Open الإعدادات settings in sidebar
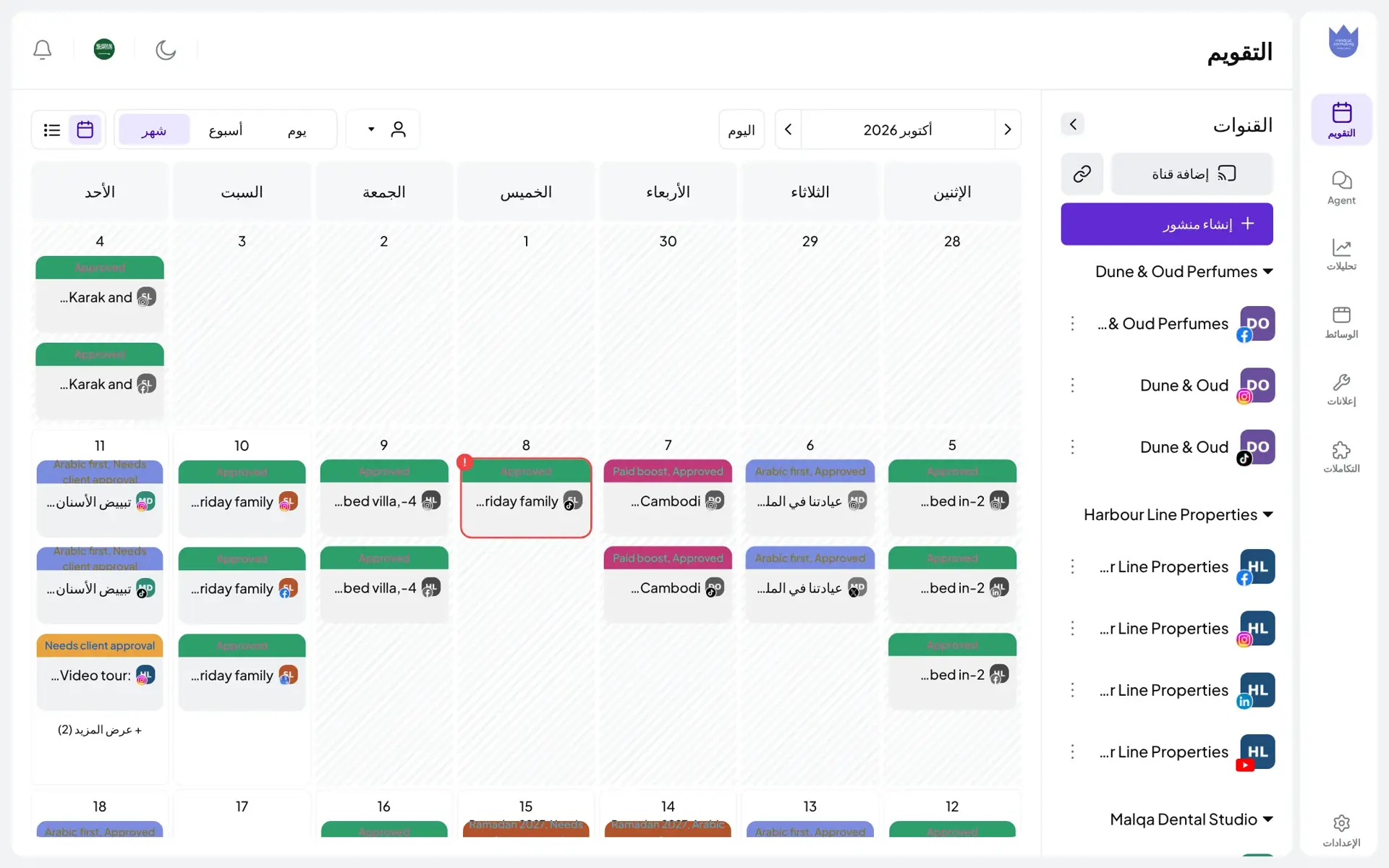 (1342, 830)
